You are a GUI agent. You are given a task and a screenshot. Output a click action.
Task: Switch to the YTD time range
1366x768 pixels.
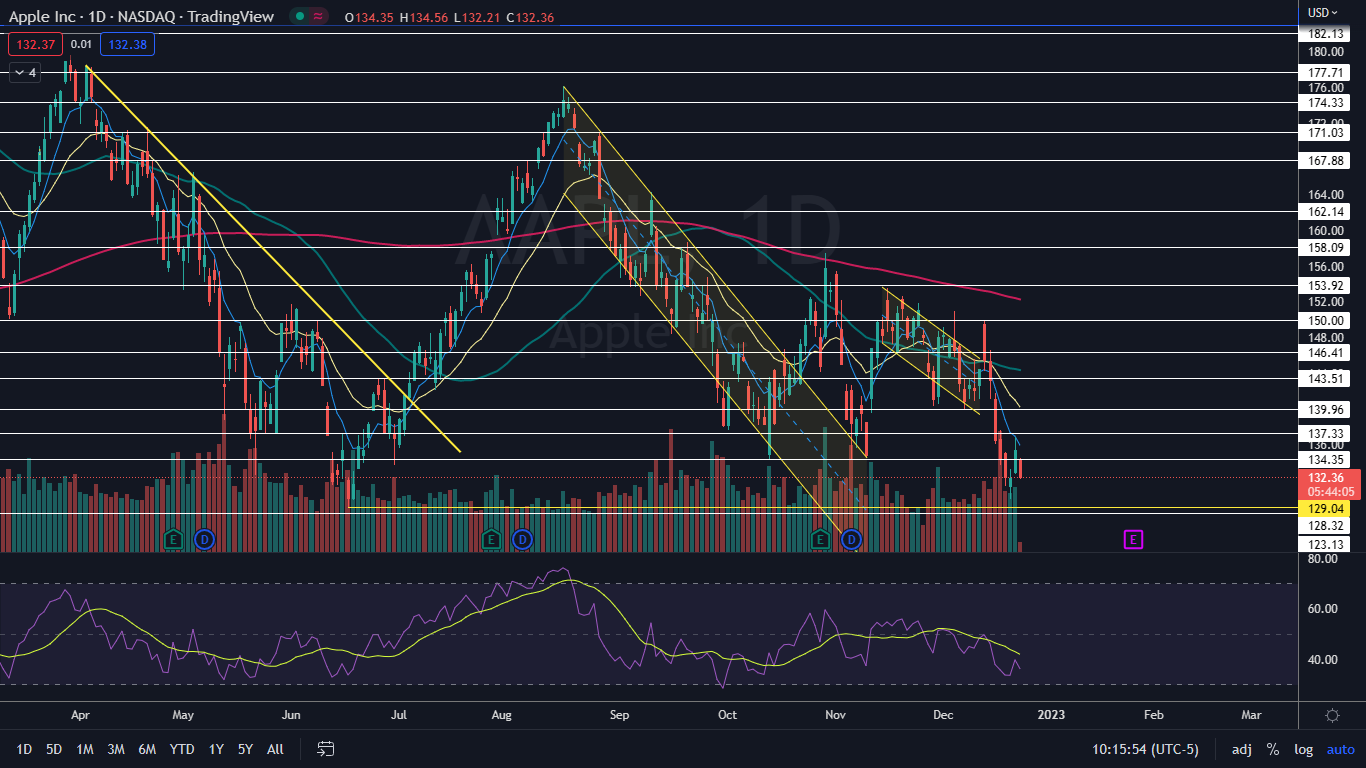point(182,749)
